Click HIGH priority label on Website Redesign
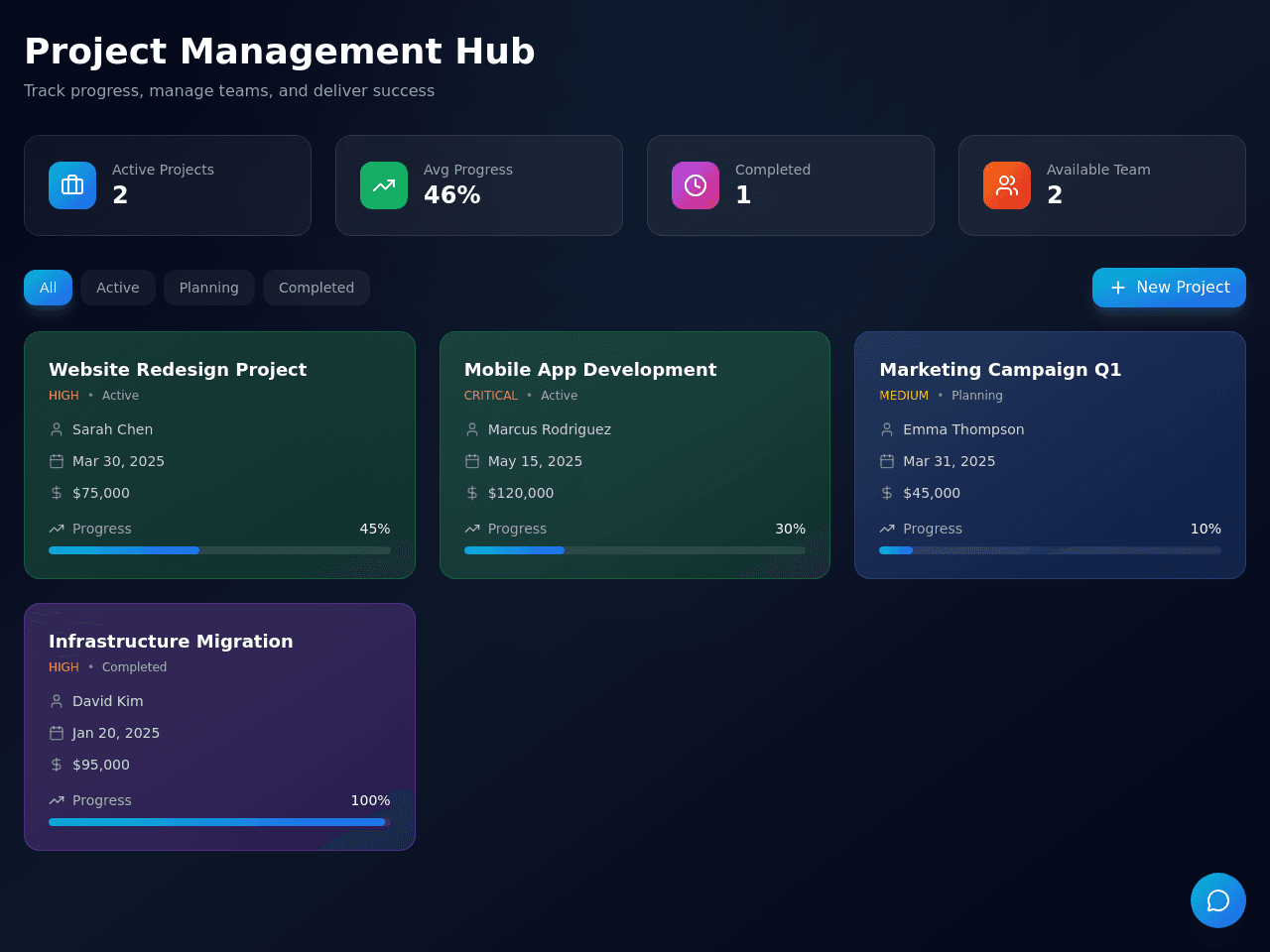This screenshot has width=1270, height=952. pyautogui.click(x=63, y=396)
